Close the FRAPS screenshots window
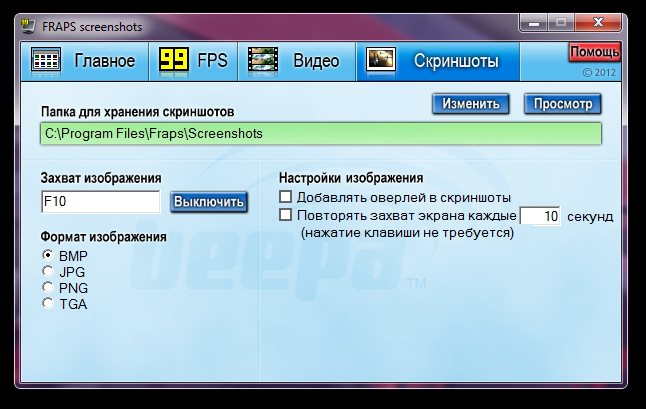The width and height of the screenshot is (646, 409). (598, 23)
